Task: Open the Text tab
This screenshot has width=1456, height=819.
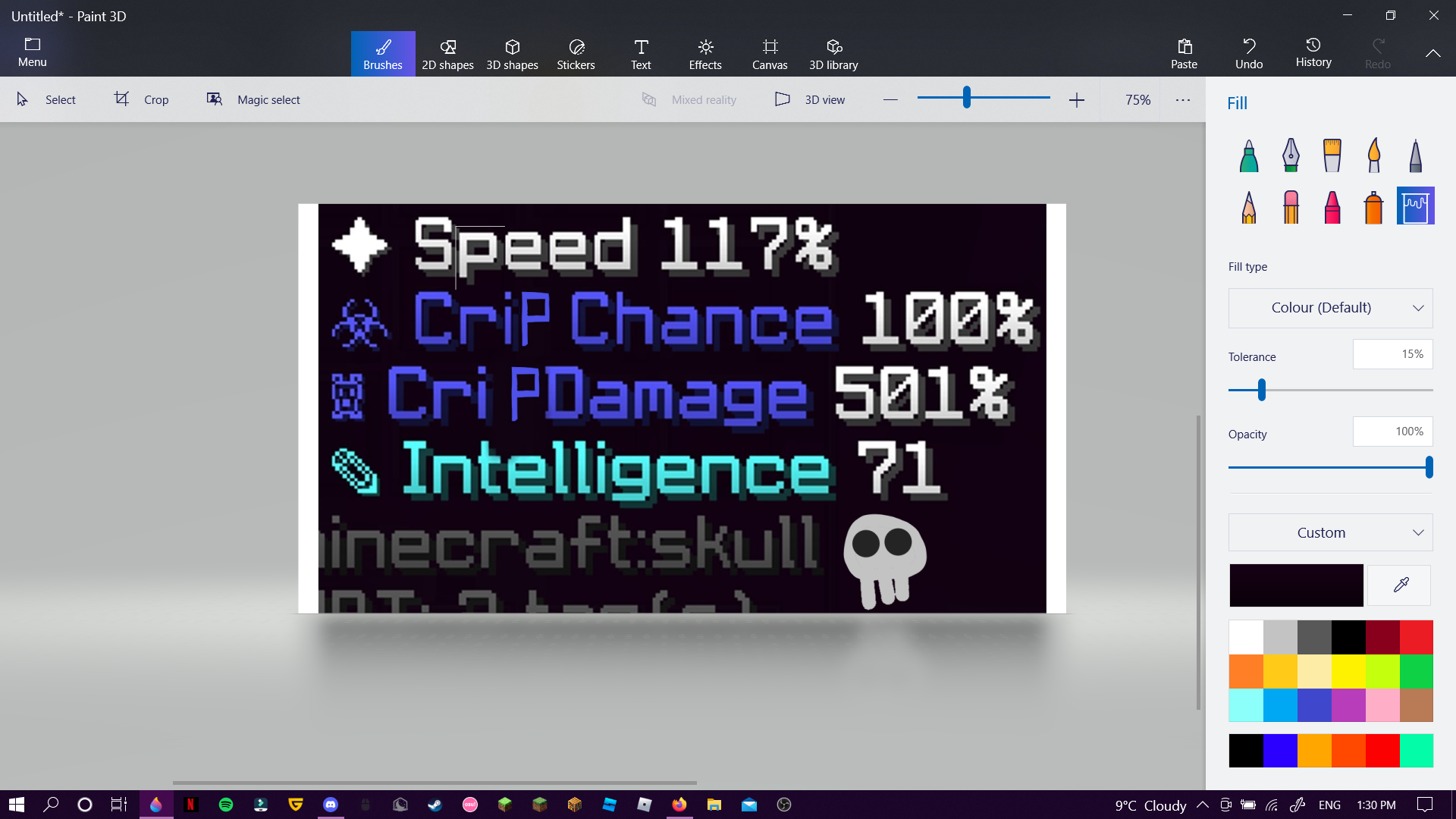Action: 641,54
